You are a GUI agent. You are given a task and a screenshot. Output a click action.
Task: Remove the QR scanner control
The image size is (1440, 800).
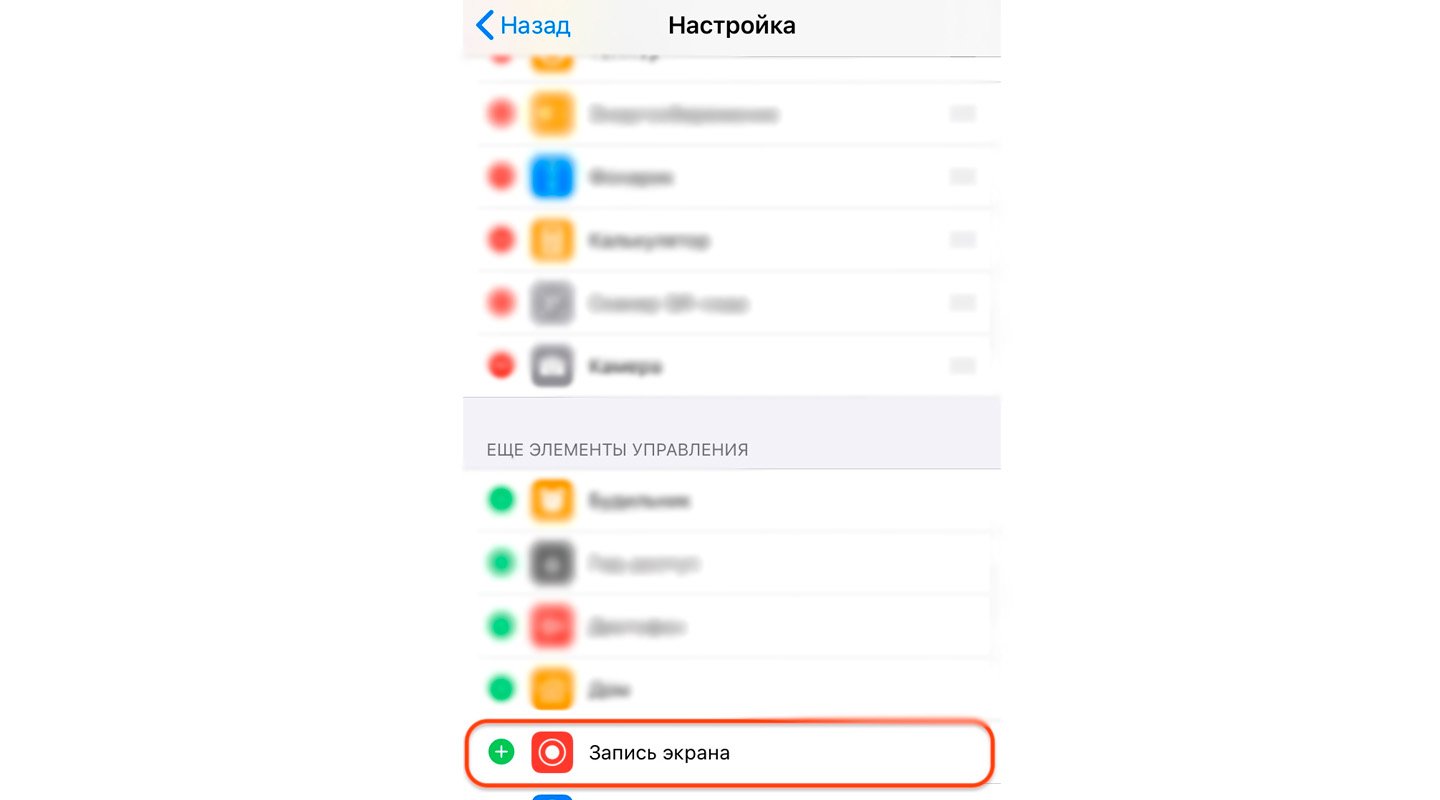pos(501,303)
